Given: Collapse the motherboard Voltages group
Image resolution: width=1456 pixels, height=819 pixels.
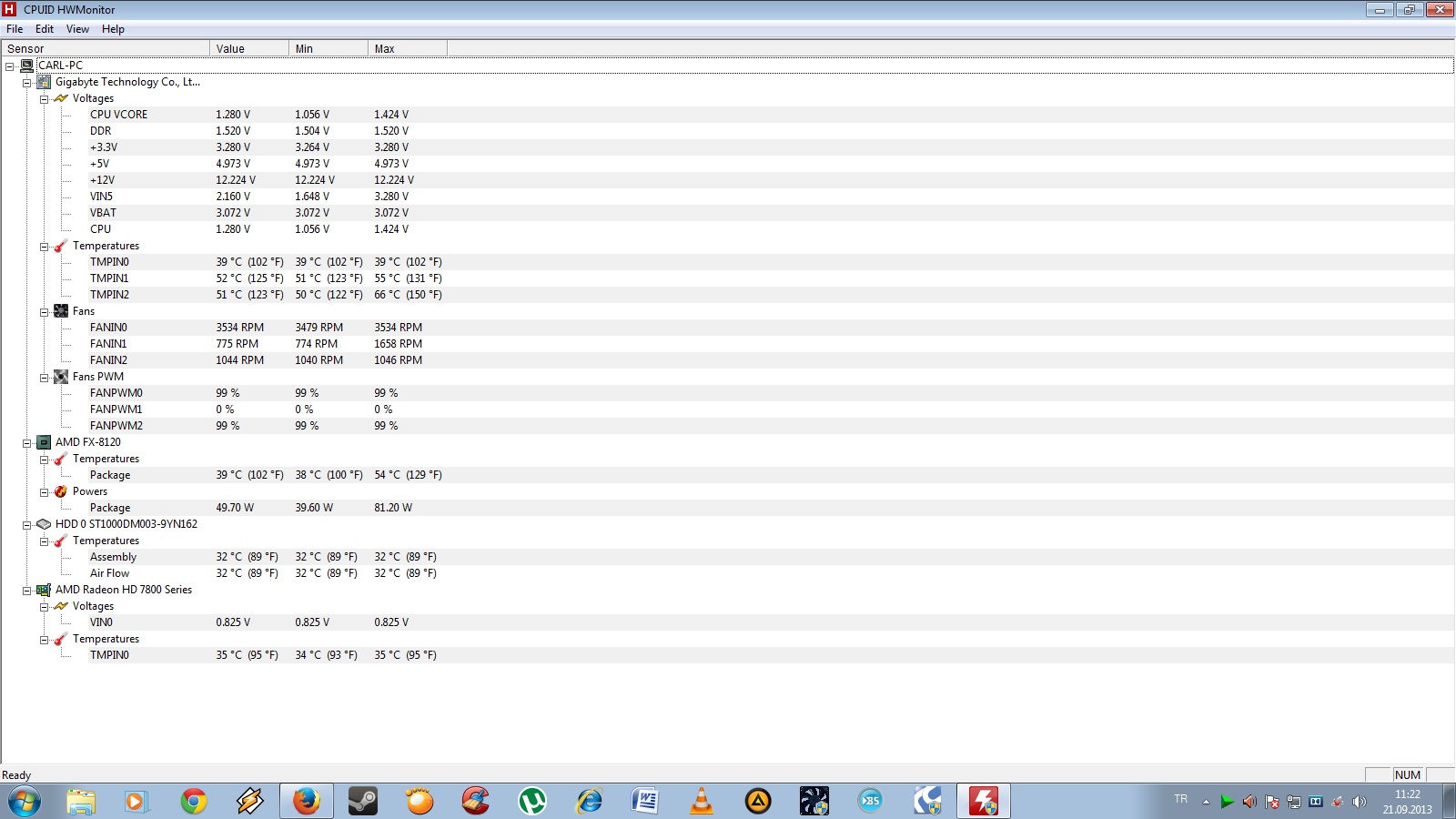Looking at the screenshot, I should click(44, 99).
